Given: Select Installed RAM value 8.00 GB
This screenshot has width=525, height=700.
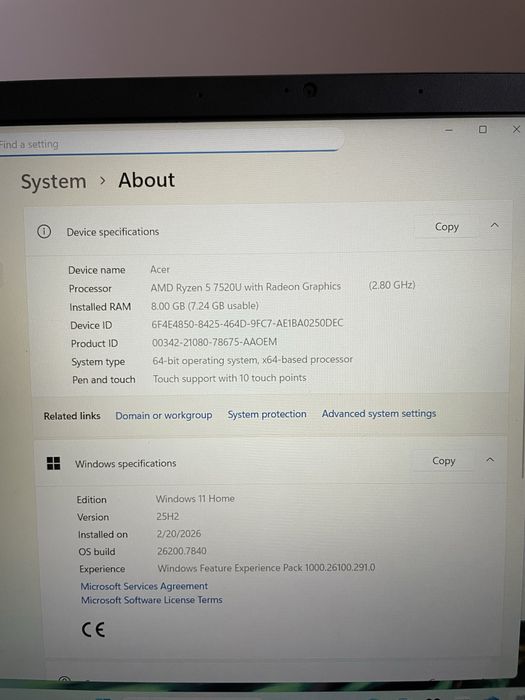Looking at the screenshot, I should (x=205, y=306).
